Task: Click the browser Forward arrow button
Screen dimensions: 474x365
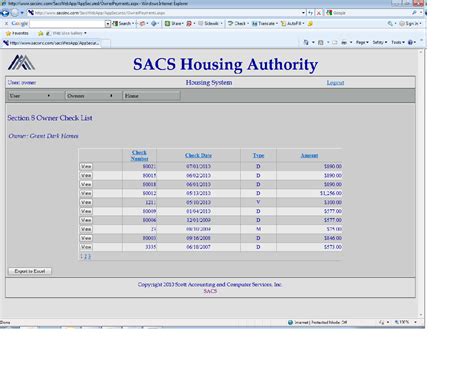Action: pos(15,13)
